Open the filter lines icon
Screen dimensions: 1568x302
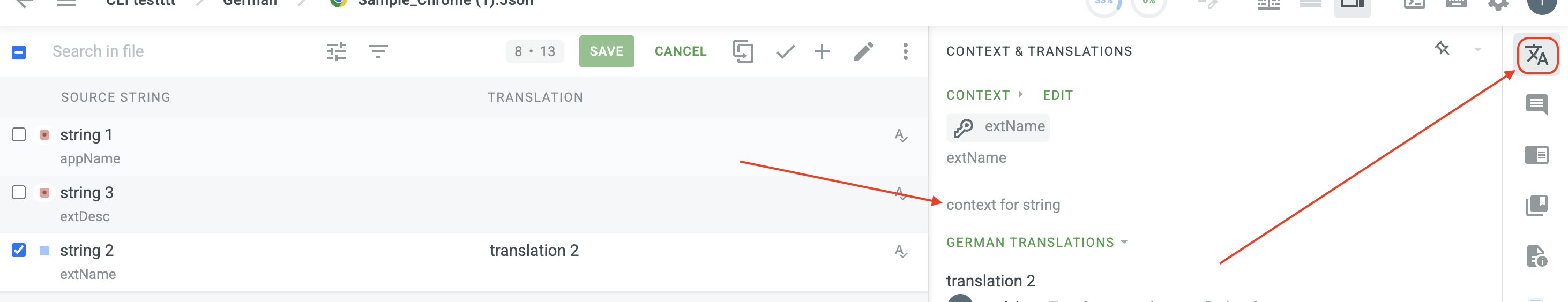pyautogui.click(x=378, y=51)
